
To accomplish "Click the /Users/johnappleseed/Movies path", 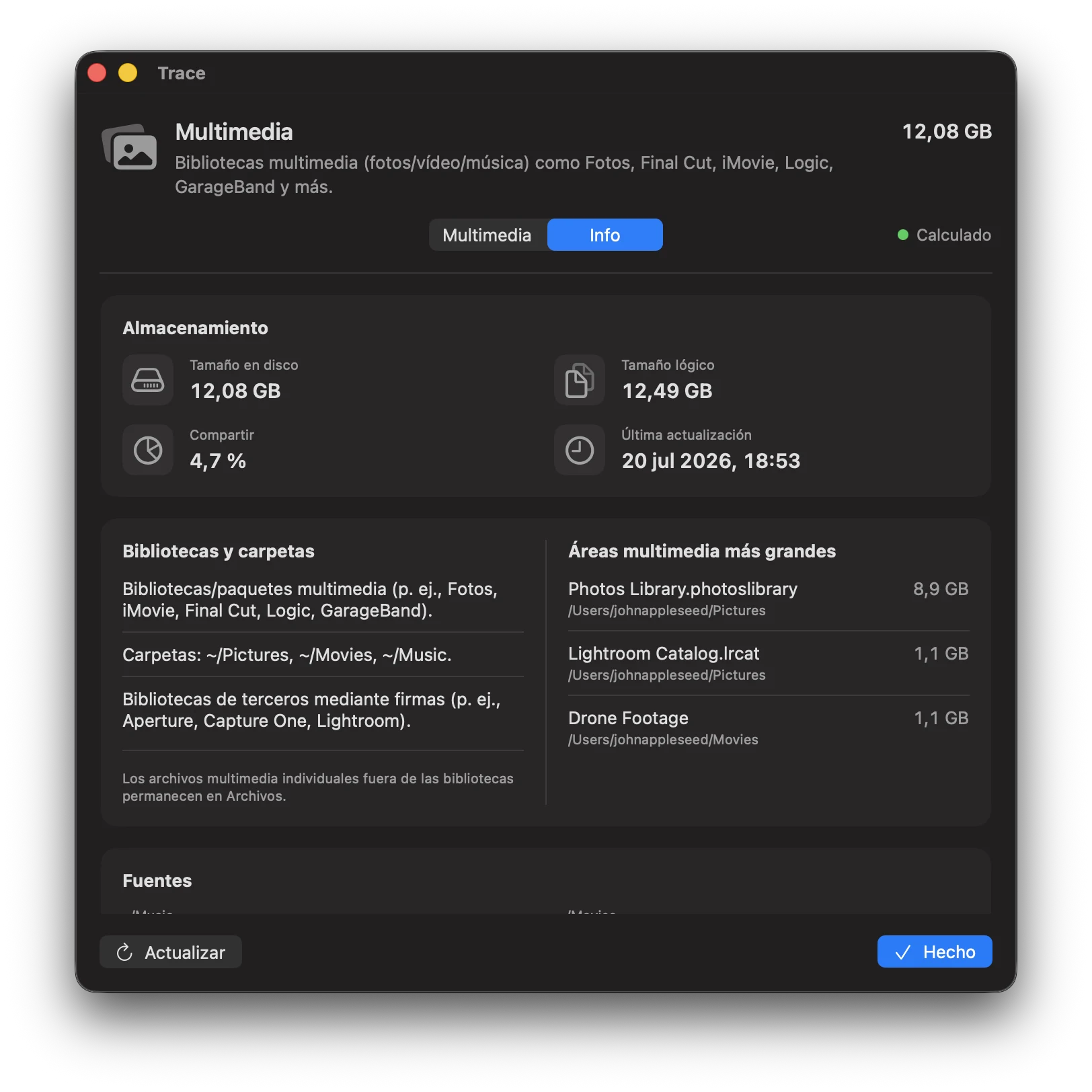I will (663, 740).
